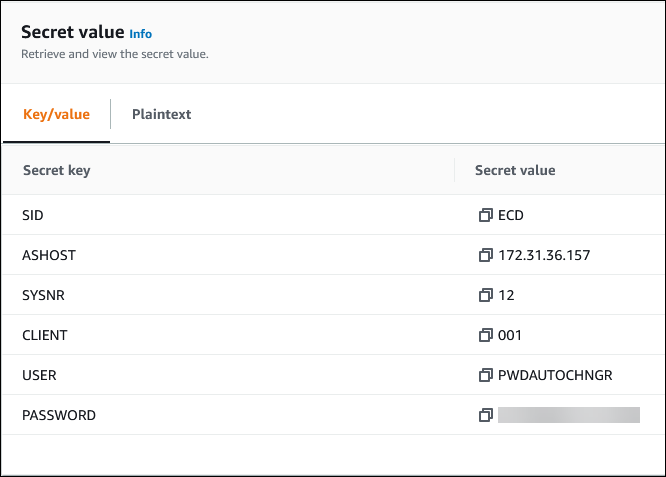Screen dimensions: 666x477
Task: Click the Secret key column header
Action: 56,170
